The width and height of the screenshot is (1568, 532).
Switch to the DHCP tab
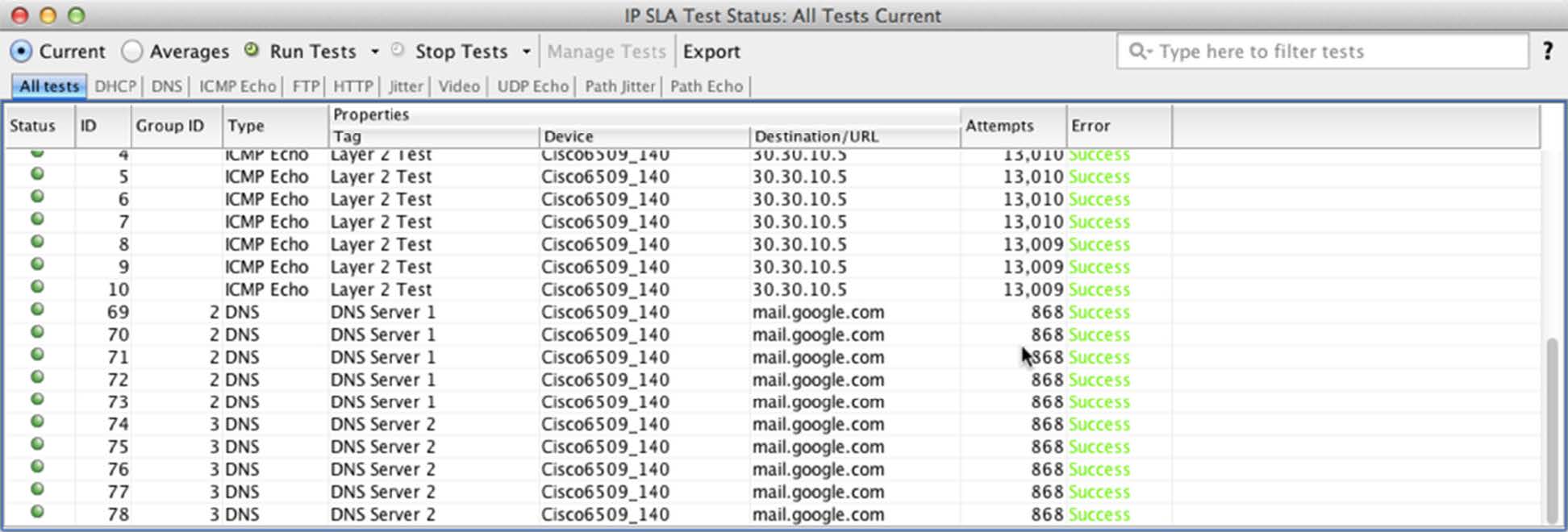tap(115, 86)
